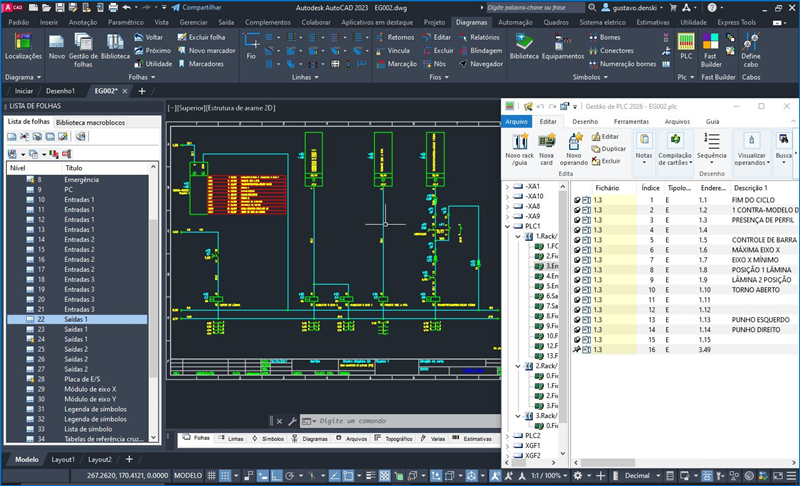Click the Definir cabo icon
The width and height of the screenshot is (800, 486).
pos(751,44)
